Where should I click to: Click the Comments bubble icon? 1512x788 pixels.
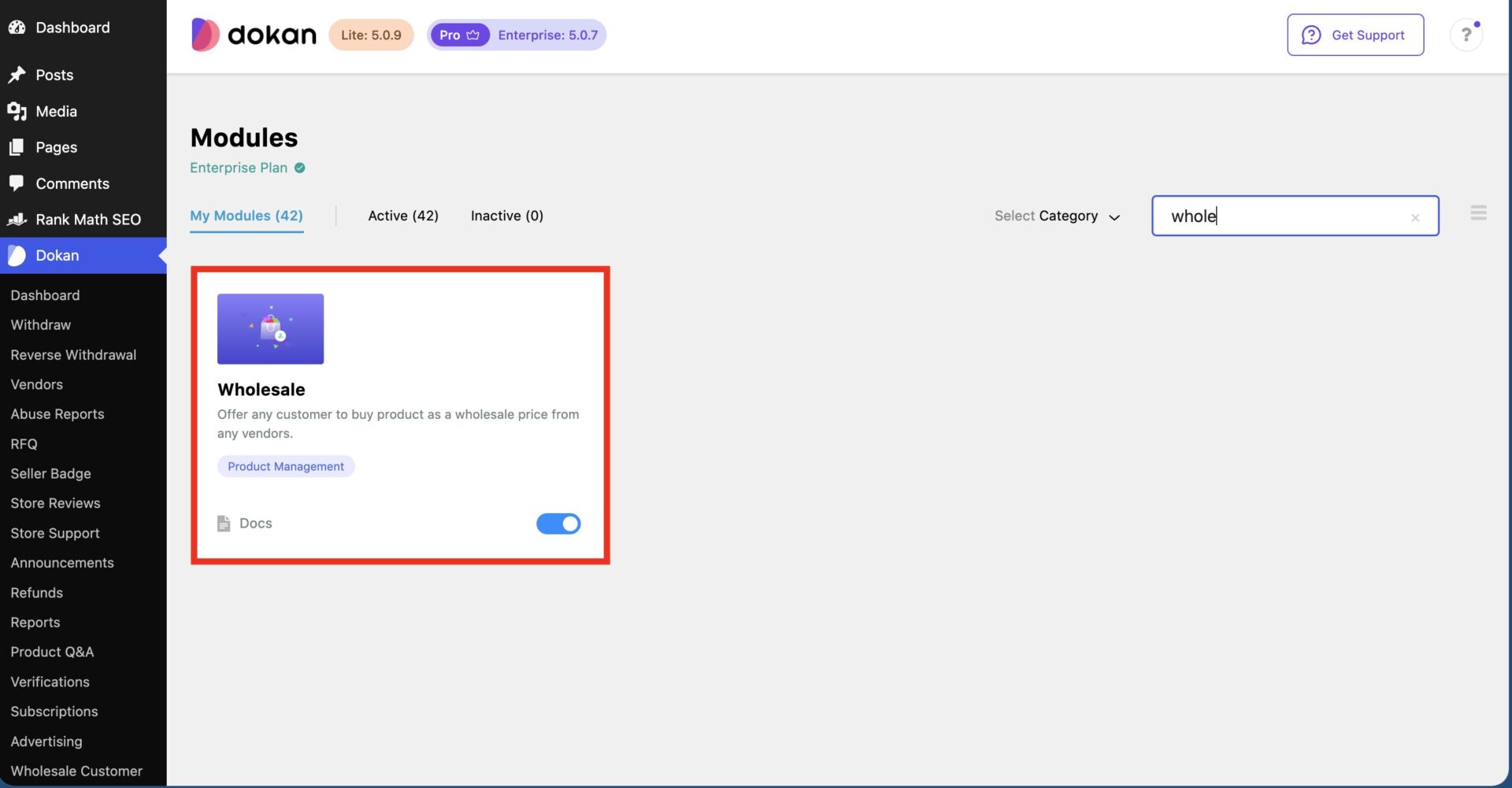tap(17, 183)
